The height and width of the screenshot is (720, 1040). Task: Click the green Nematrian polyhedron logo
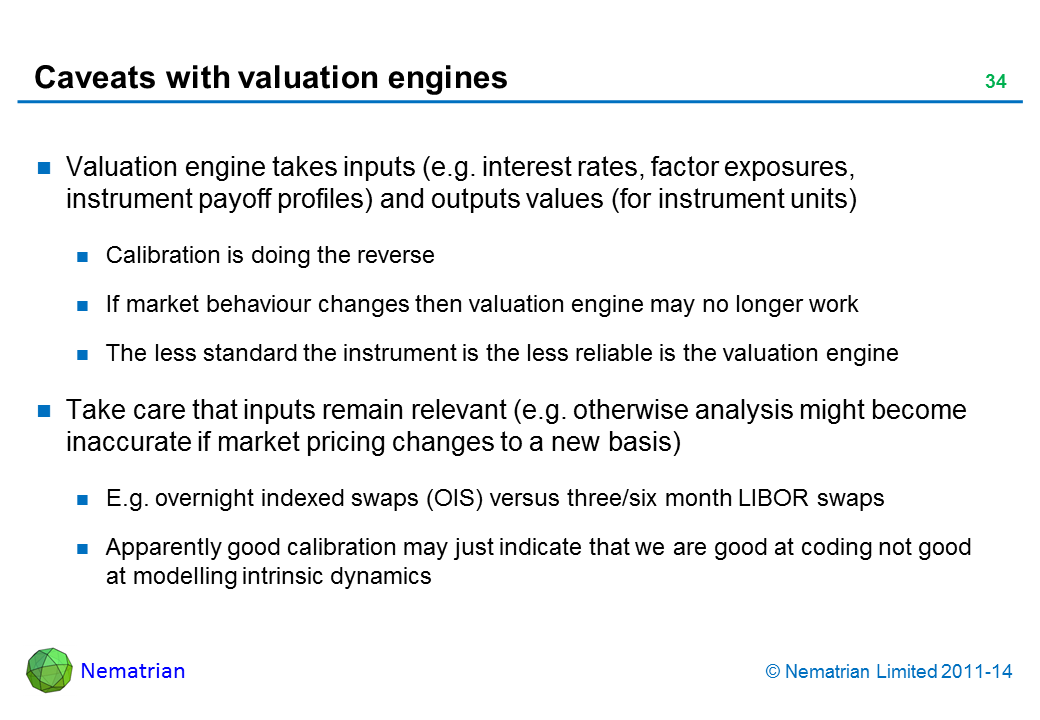pos(49,670)
